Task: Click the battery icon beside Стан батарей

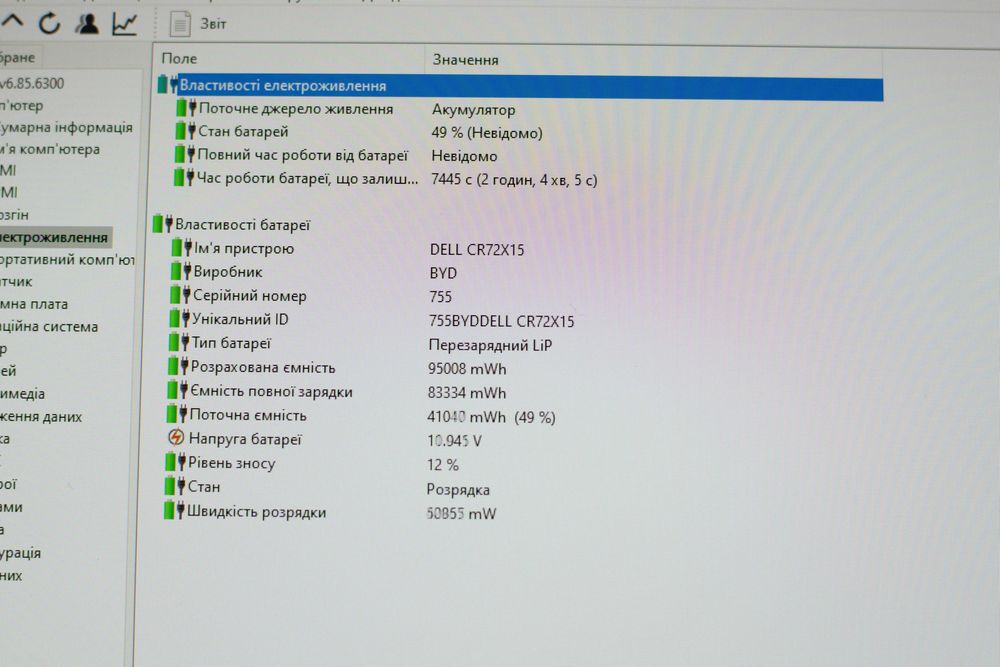Action: point(185,131)
